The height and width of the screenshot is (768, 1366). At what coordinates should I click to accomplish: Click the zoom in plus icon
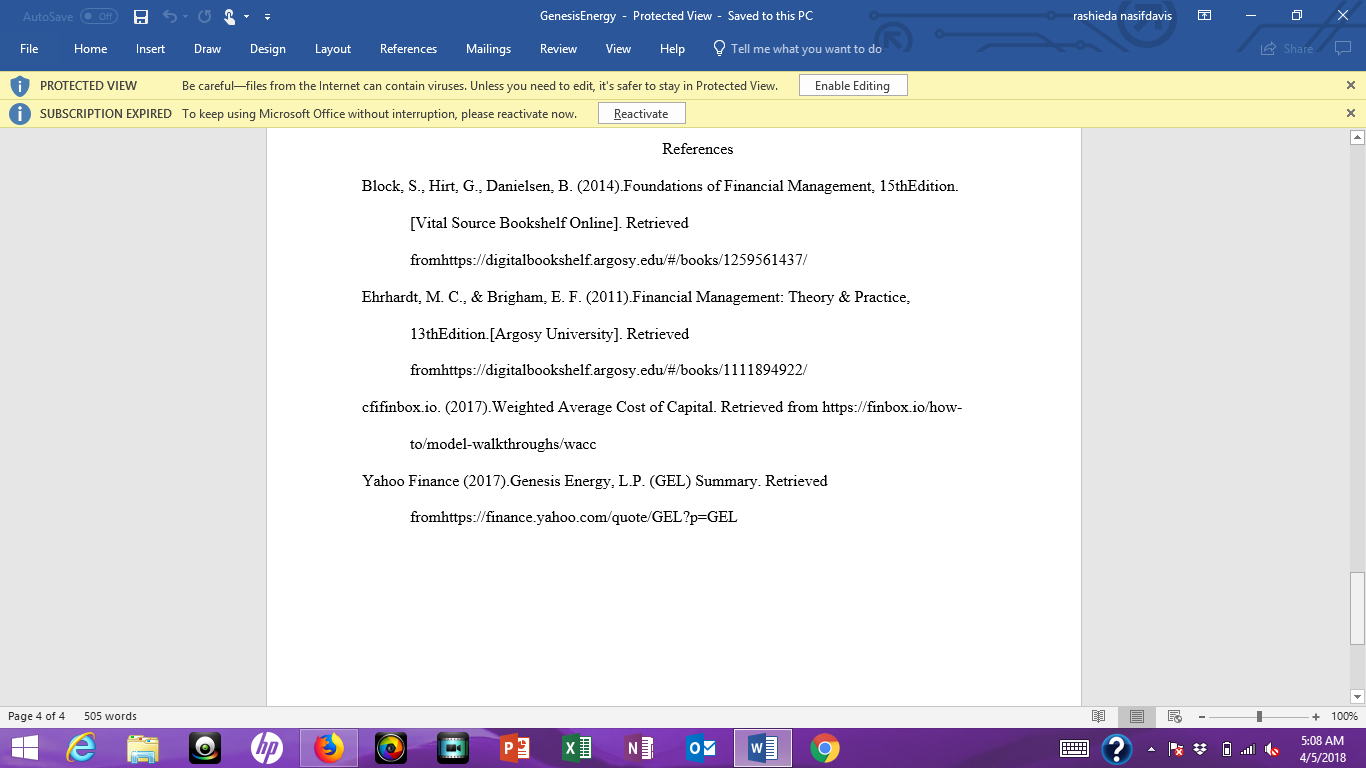[1316, 716]
